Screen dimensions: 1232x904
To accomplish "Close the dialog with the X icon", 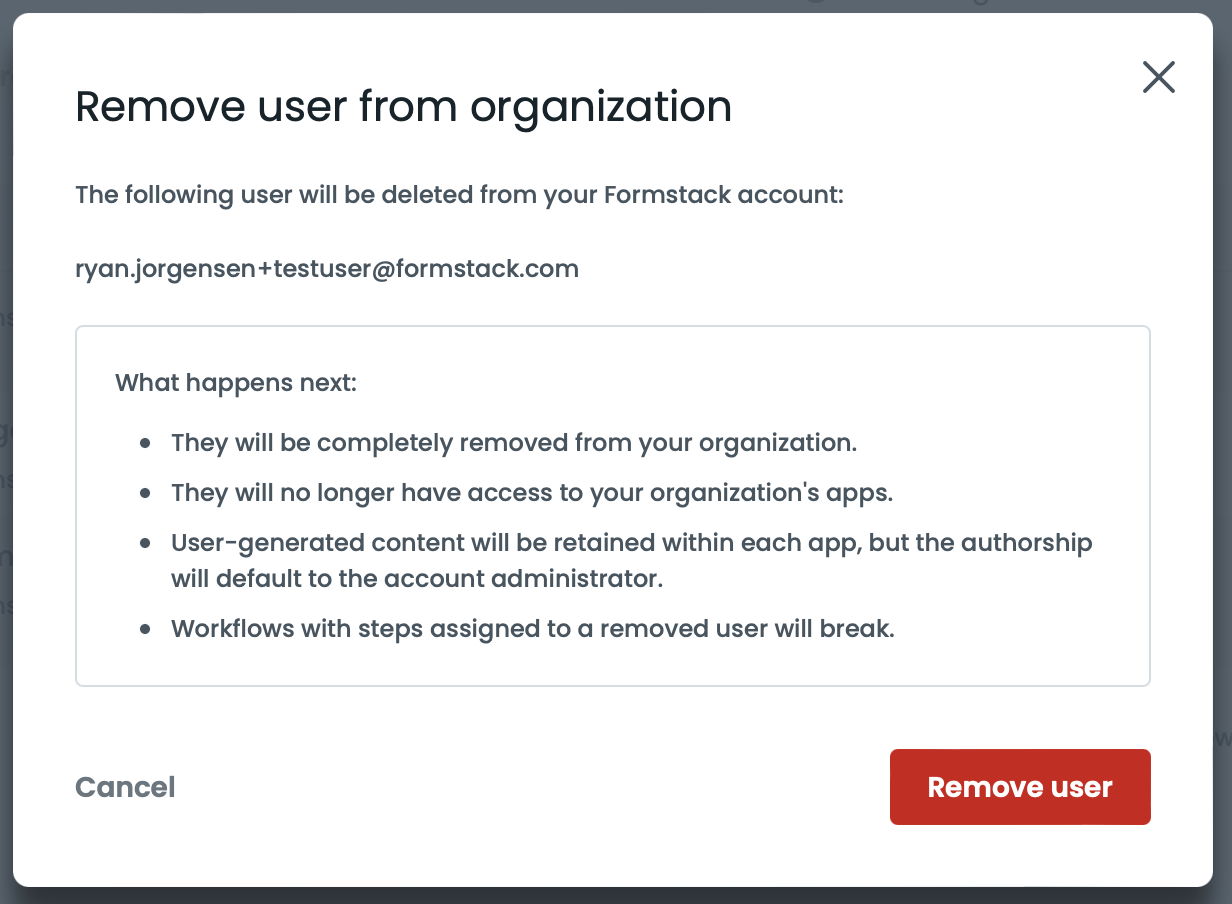I will [1158, 77].
